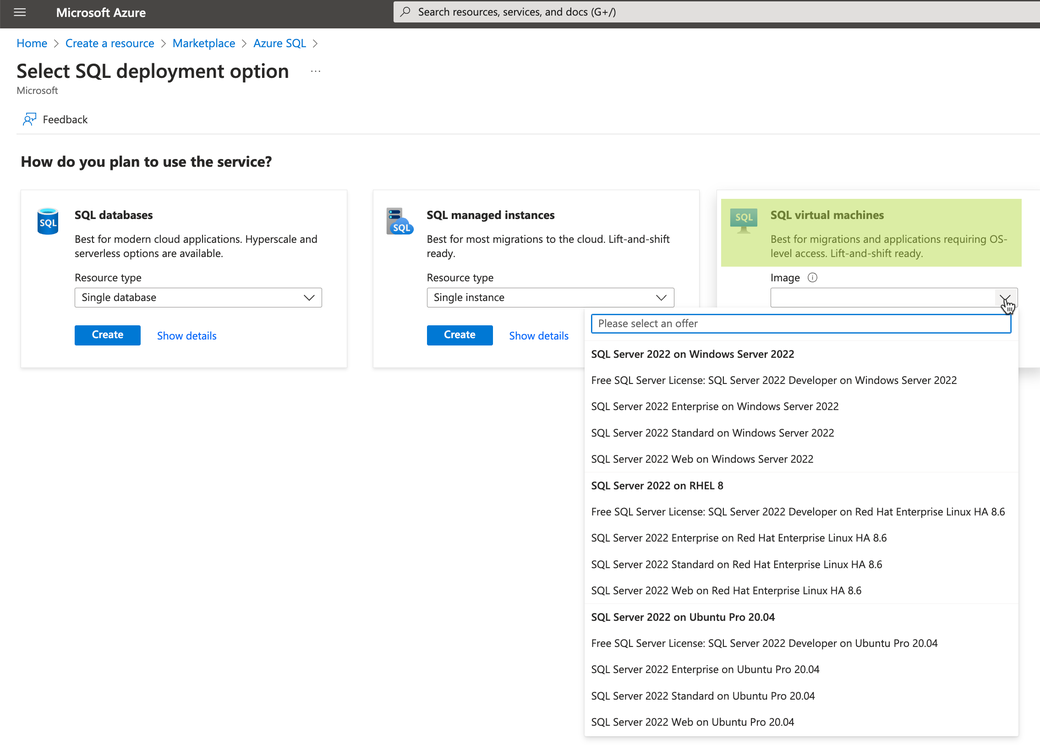Click 'SQL Server 2022 on RHEL 8' group header
This screenshot has width=1040, height=745.
tap(657, 486)
